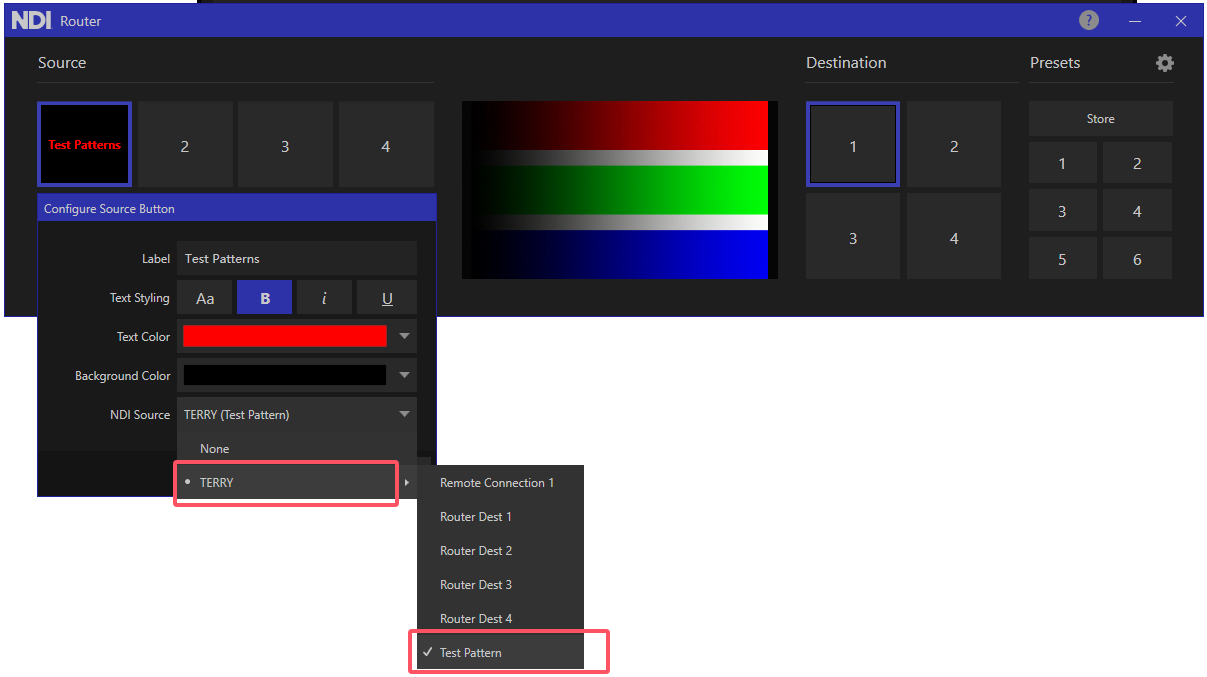Click the help question mark icon
Viewport: 1207px width, 677px height.
1089,20
